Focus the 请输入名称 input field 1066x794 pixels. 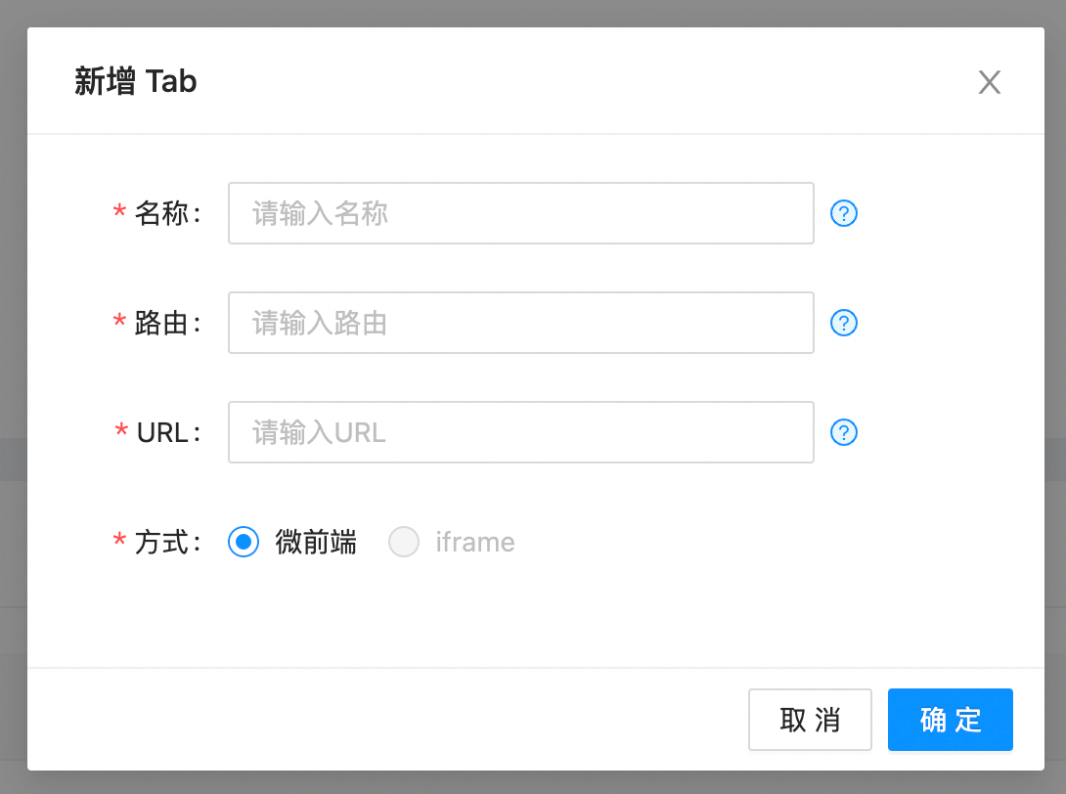[520, 213]
